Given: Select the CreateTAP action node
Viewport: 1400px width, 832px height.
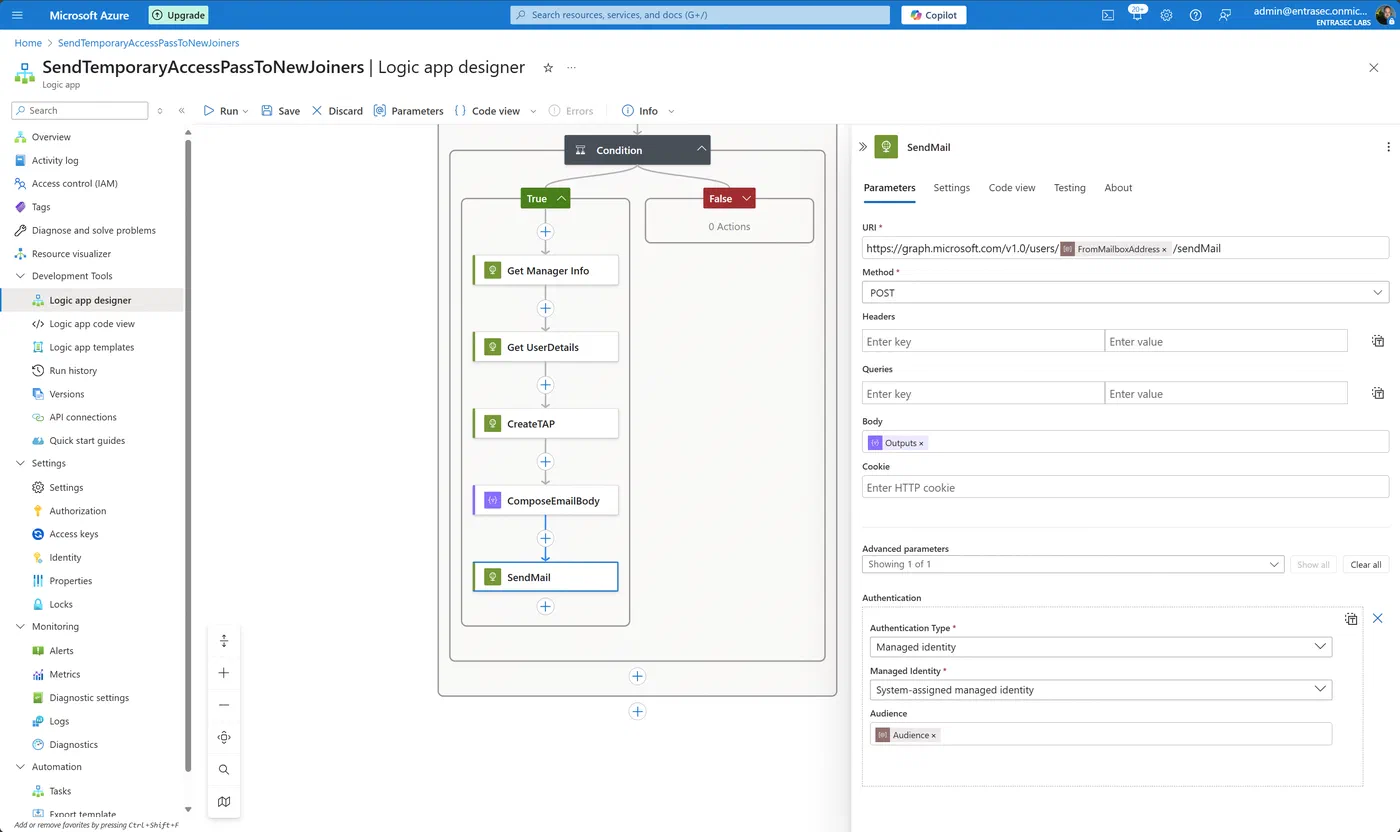Looking at the screenshot, I should click(545, 424).
